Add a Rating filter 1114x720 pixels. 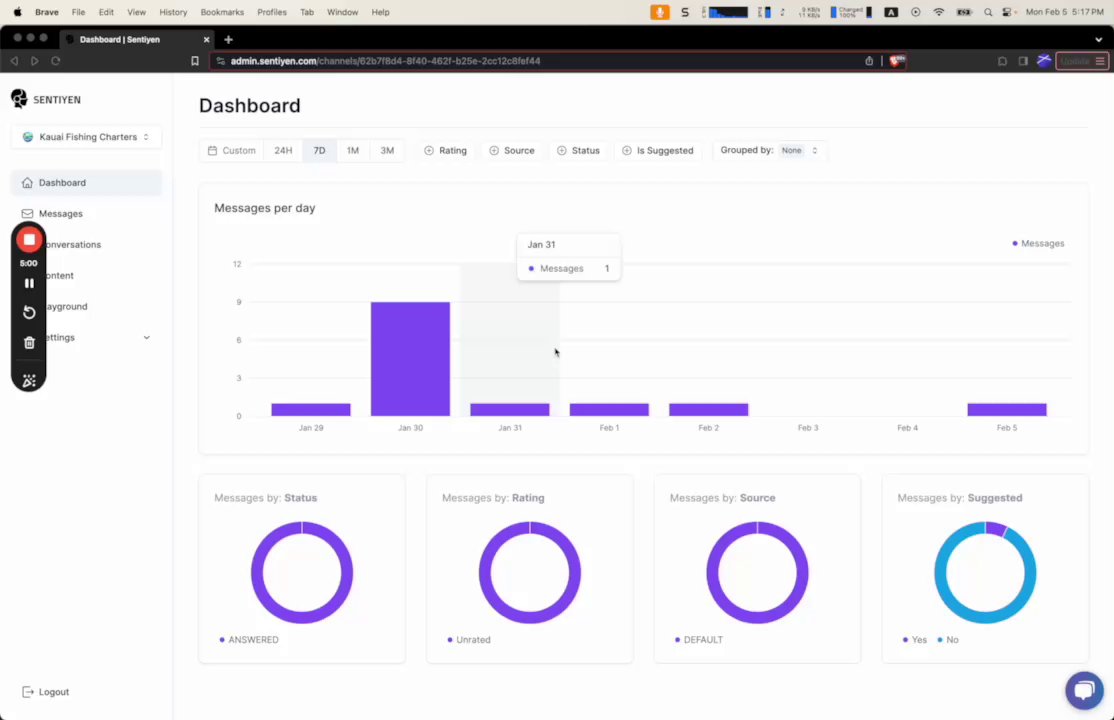point(445,151)
